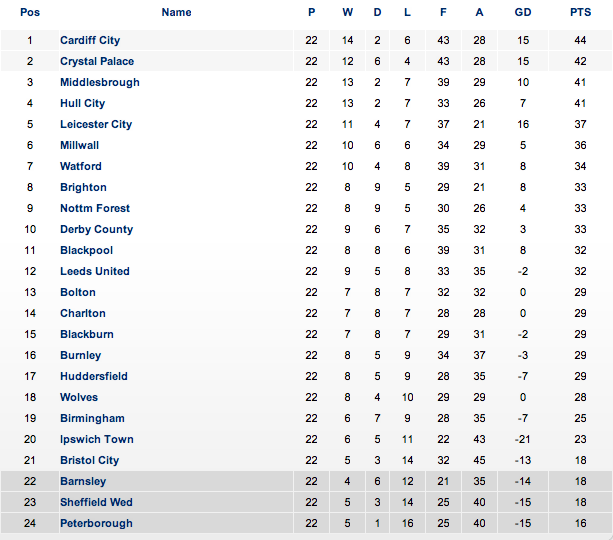Screen dimensions: 613x540
Task: Click the Pos column header
Action: [x=30, y=13]
